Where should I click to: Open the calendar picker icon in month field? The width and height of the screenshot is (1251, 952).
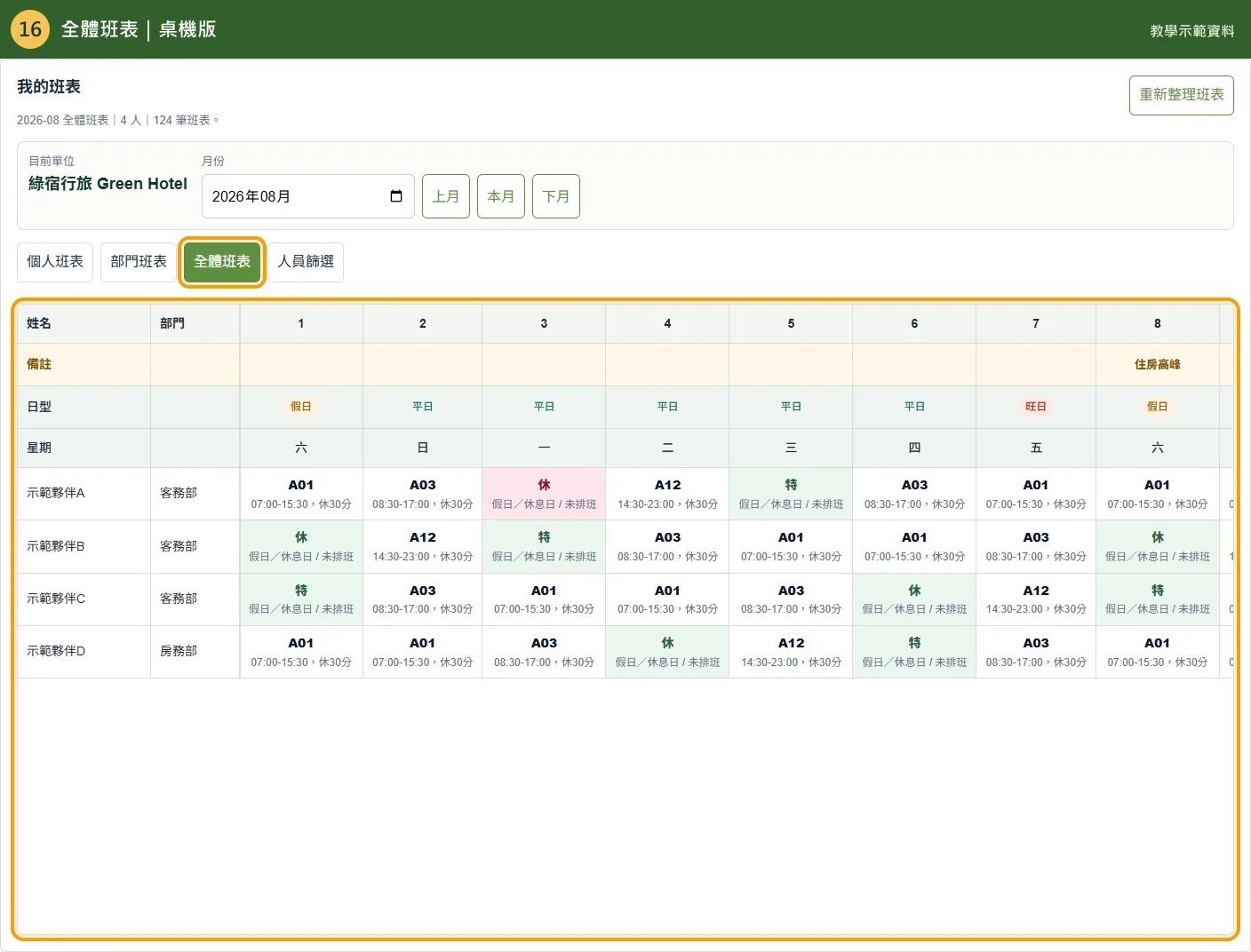point(396,196)
